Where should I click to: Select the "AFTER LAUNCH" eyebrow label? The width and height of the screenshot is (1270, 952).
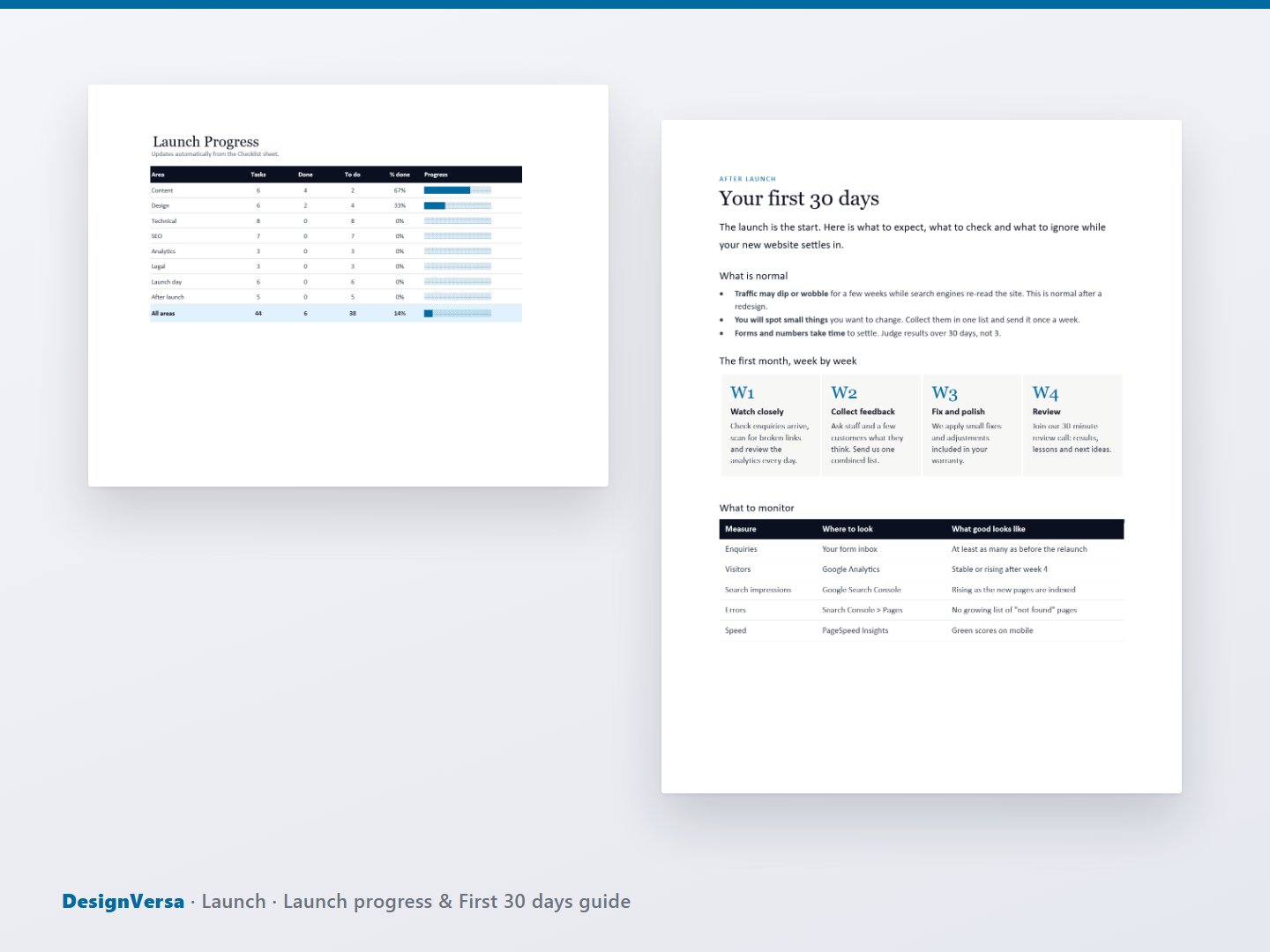pos(747,179)
